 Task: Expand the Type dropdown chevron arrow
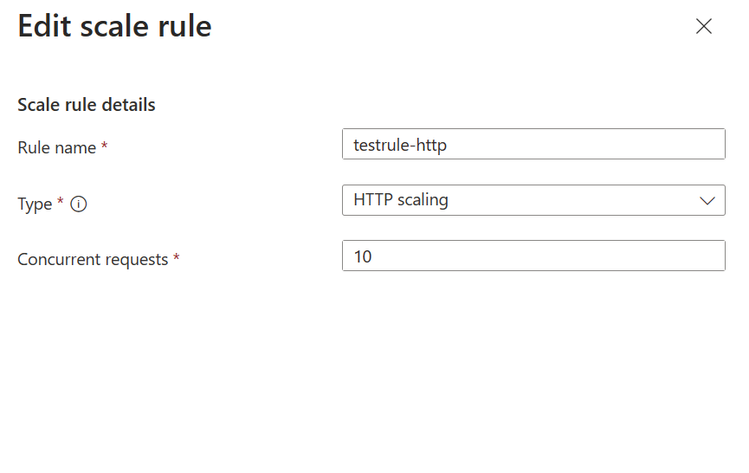708,200
